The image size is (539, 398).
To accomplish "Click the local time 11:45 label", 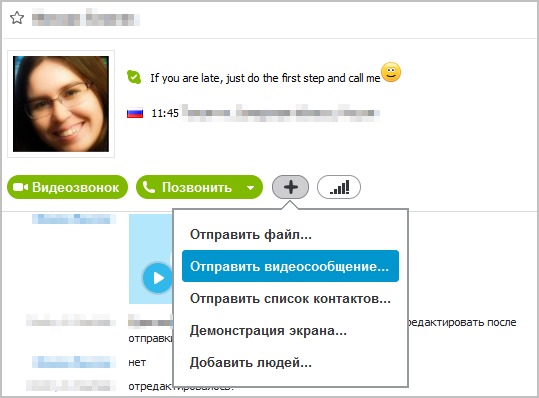I will (x=165, y=113).
